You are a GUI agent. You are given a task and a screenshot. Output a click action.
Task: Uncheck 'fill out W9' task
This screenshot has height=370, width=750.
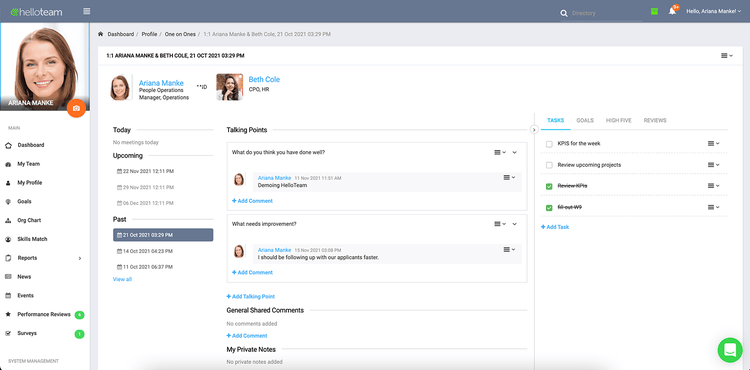point(549,208)
